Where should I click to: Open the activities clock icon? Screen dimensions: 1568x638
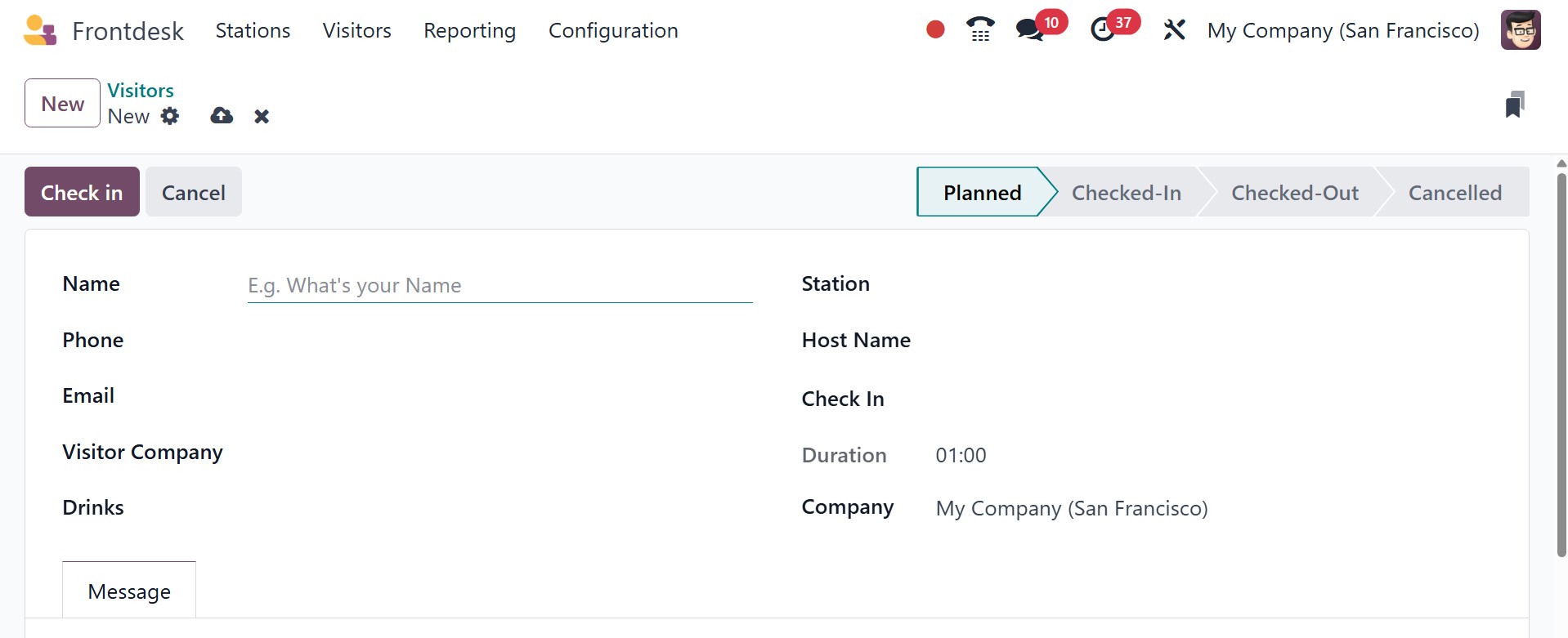pyautogui.click(x=1103, y=30)
